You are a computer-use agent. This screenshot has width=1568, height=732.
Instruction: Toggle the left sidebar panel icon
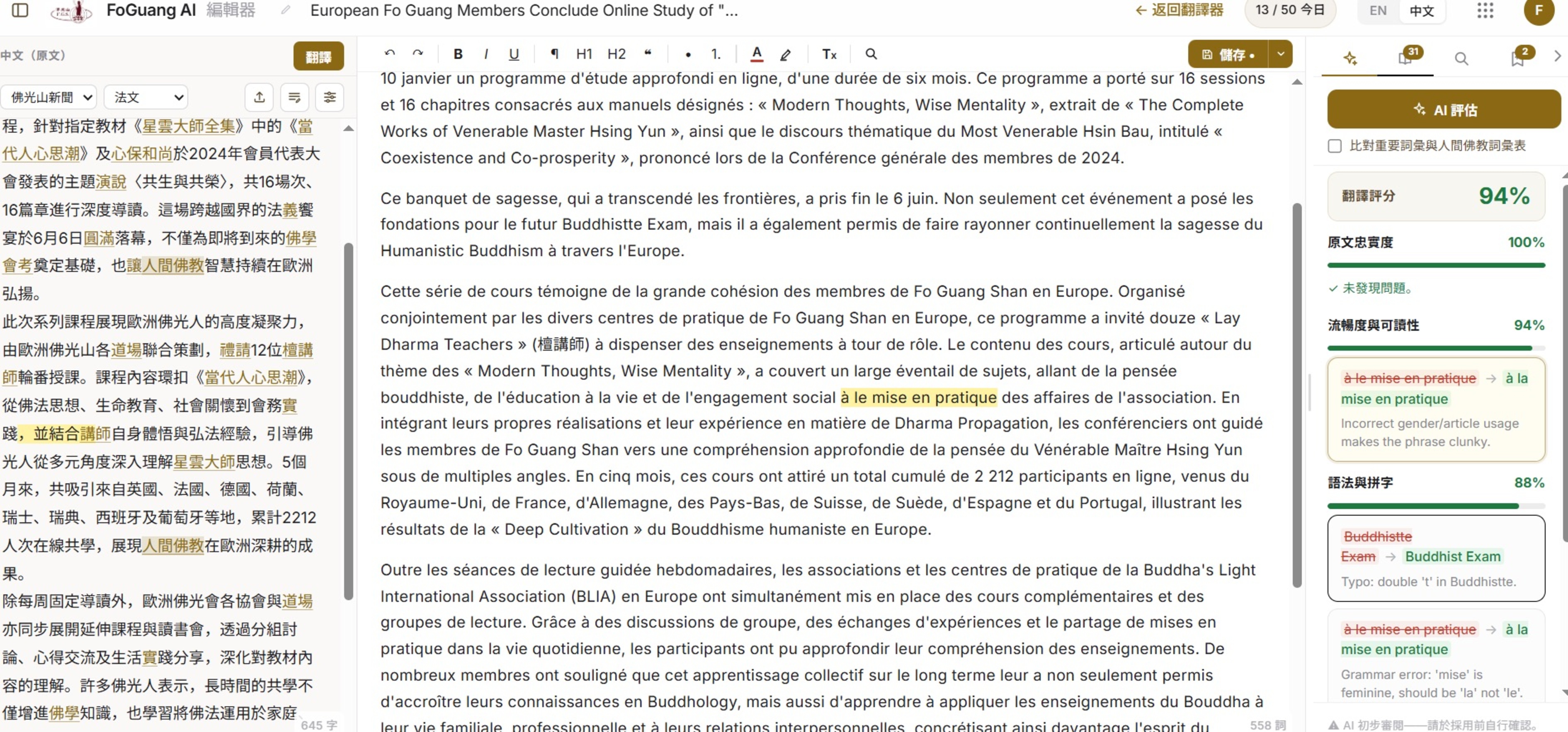20,10
